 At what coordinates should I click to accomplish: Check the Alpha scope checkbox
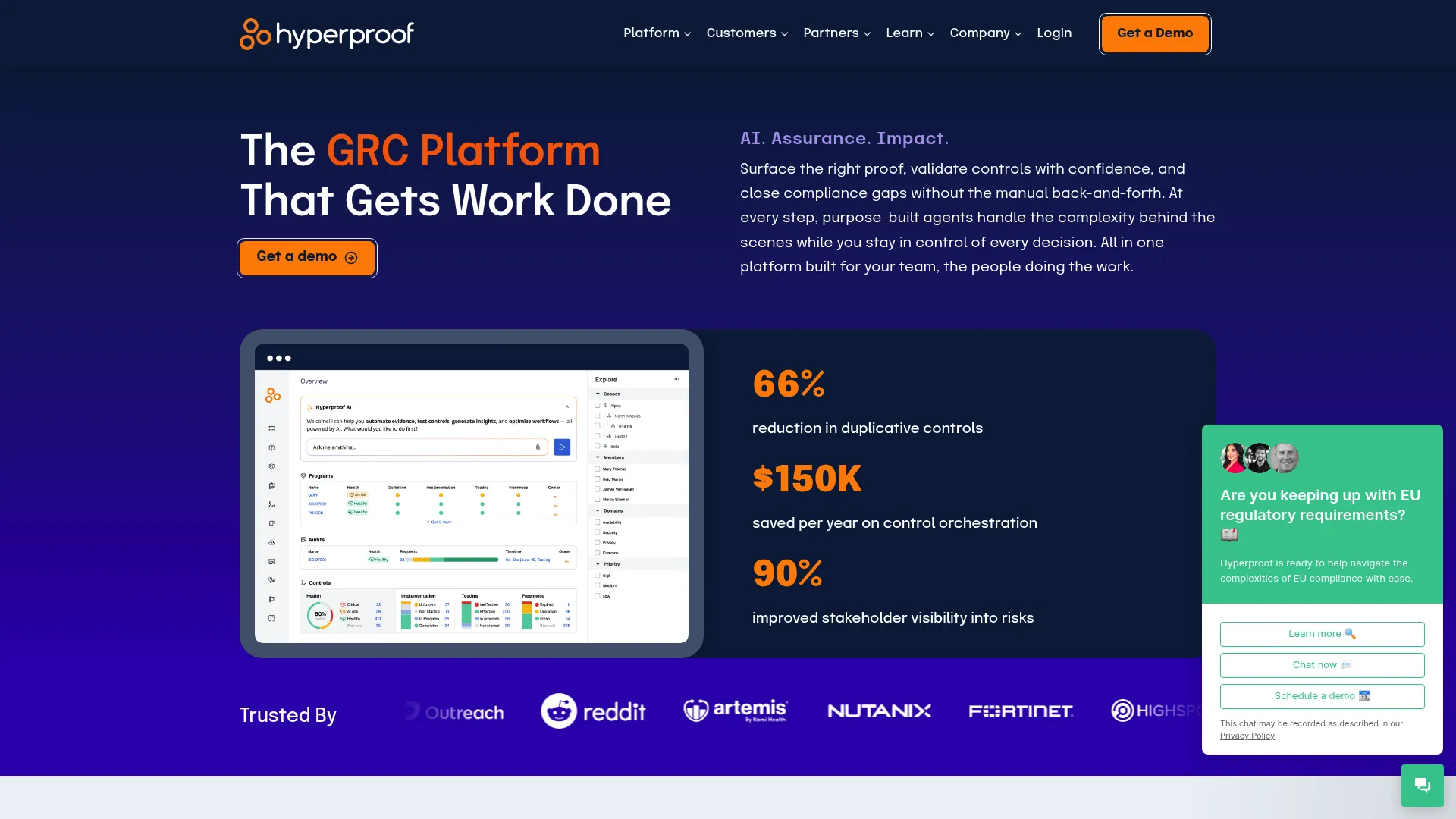pos(598,406)
